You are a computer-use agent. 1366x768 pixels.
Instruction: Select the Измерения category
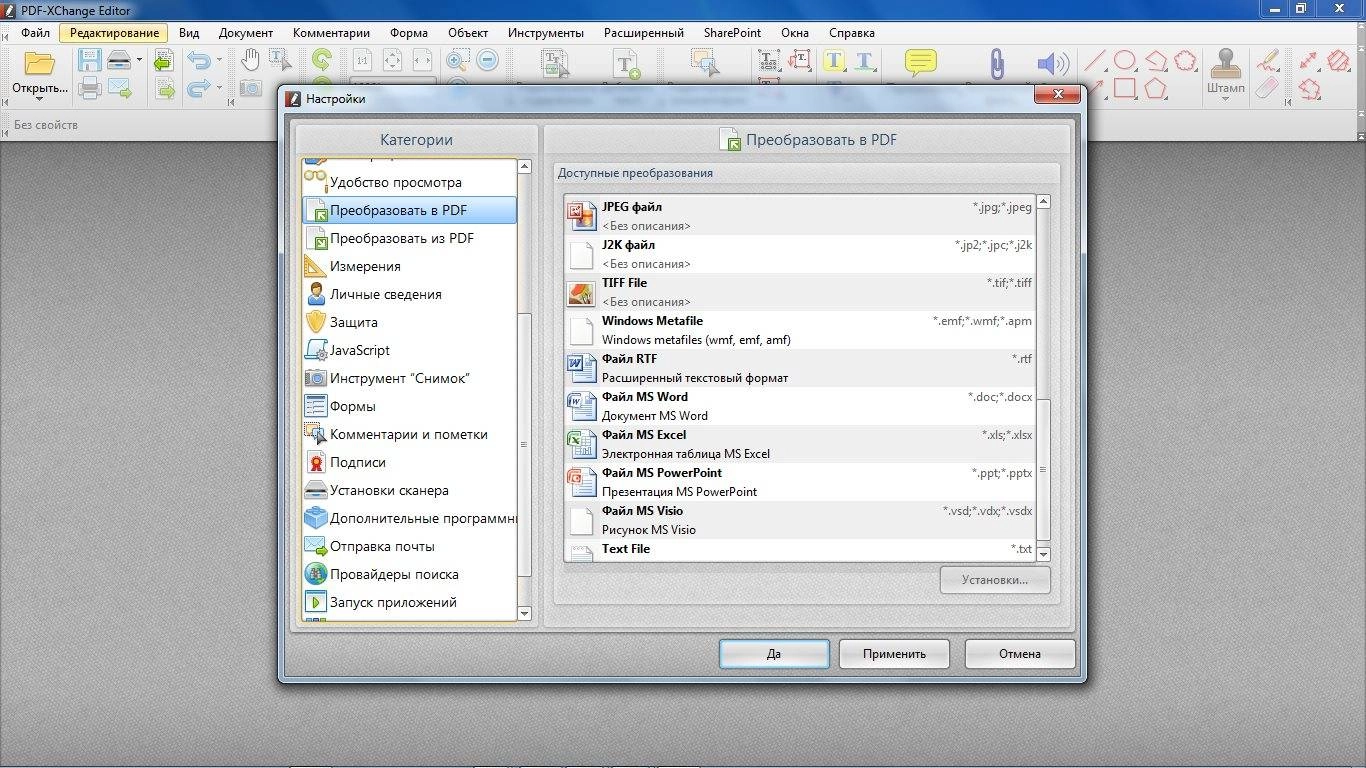(x=410, y=266)
